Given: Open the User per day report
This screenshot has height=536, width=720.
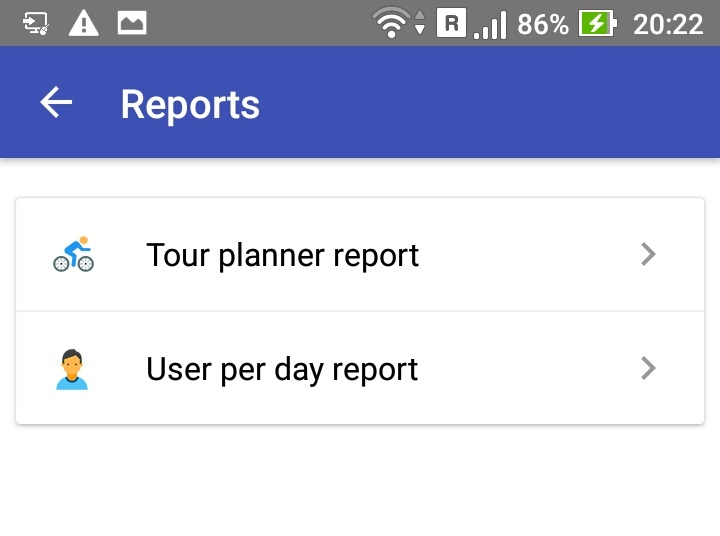Looking at the screenshot, I should tap(360, 368).
